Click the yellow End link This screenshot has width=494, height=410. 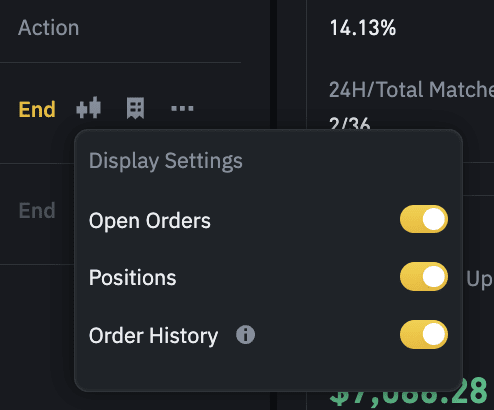point(37,109)
